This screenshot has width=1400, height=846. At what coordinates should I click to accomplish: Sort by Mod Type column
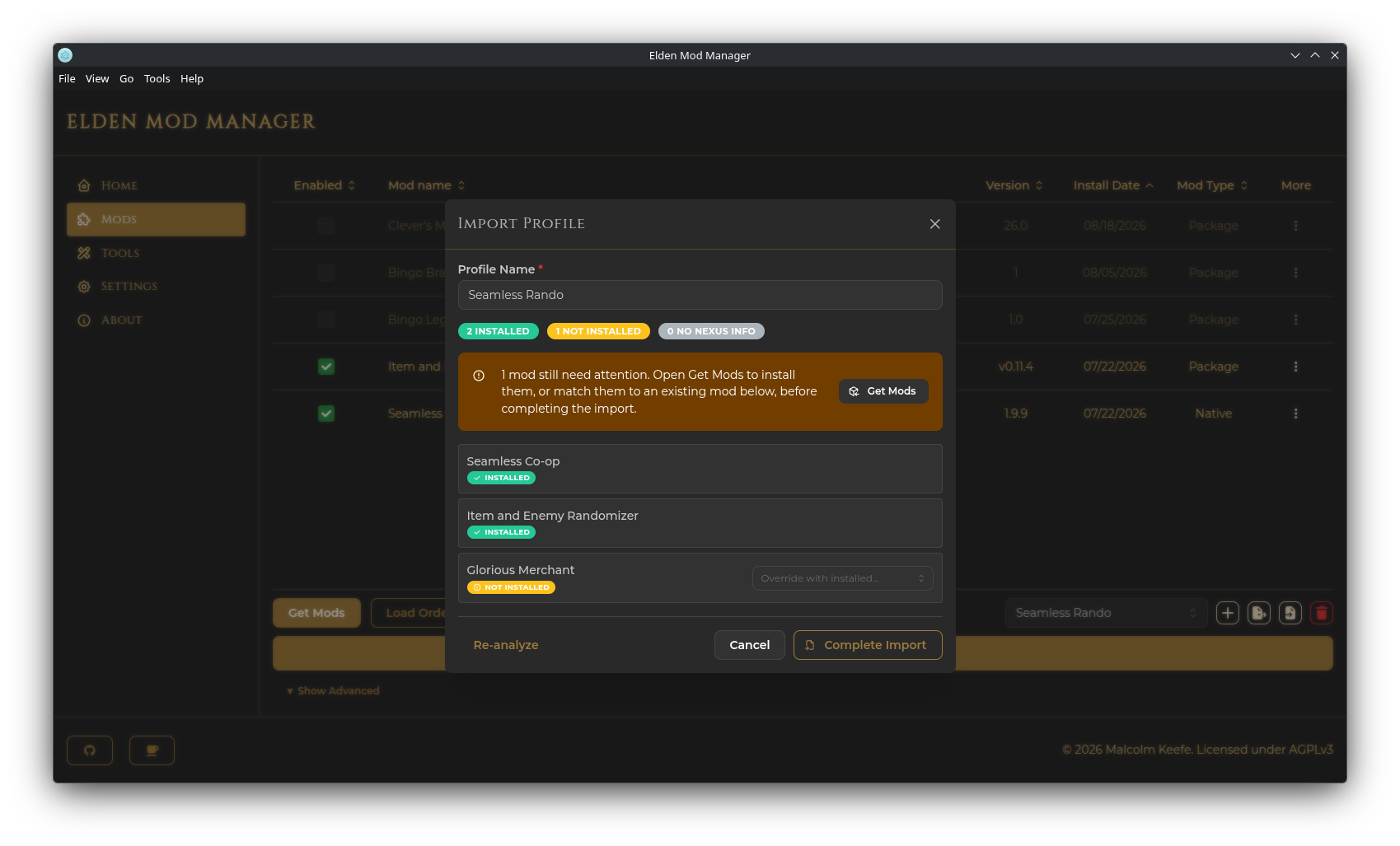1212,185
